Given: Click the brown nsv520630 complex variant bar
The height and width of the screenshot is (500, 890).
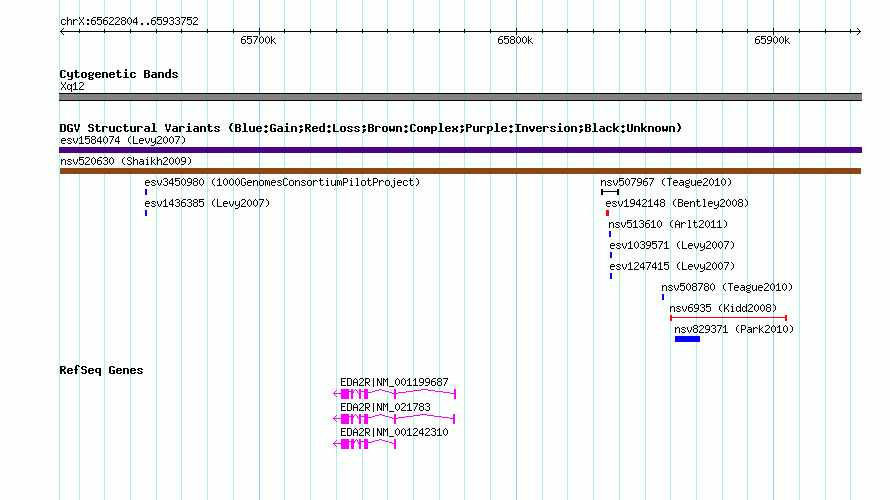Looking at the screenshot, I should pos(460,171).
